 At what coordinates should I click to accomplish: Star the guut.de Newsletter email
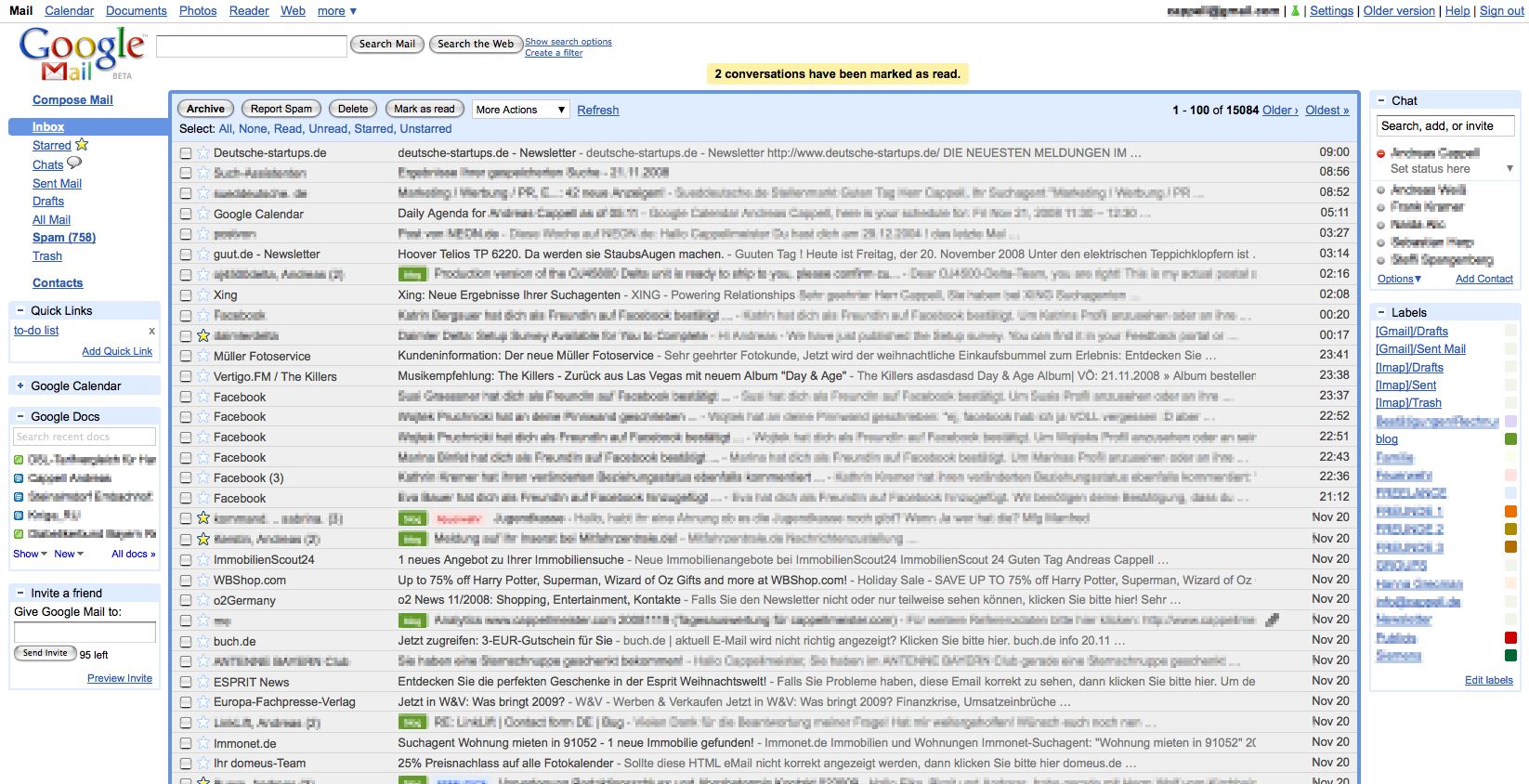click(x=203, y=255)
